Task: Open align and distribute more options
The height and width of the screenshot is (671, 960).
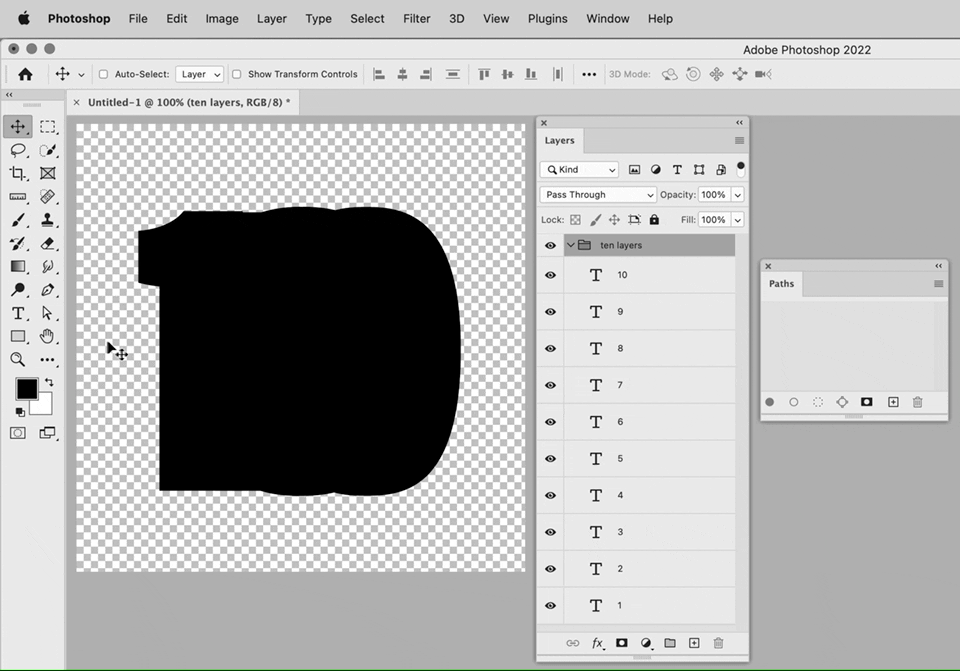Action: (589, 74)
